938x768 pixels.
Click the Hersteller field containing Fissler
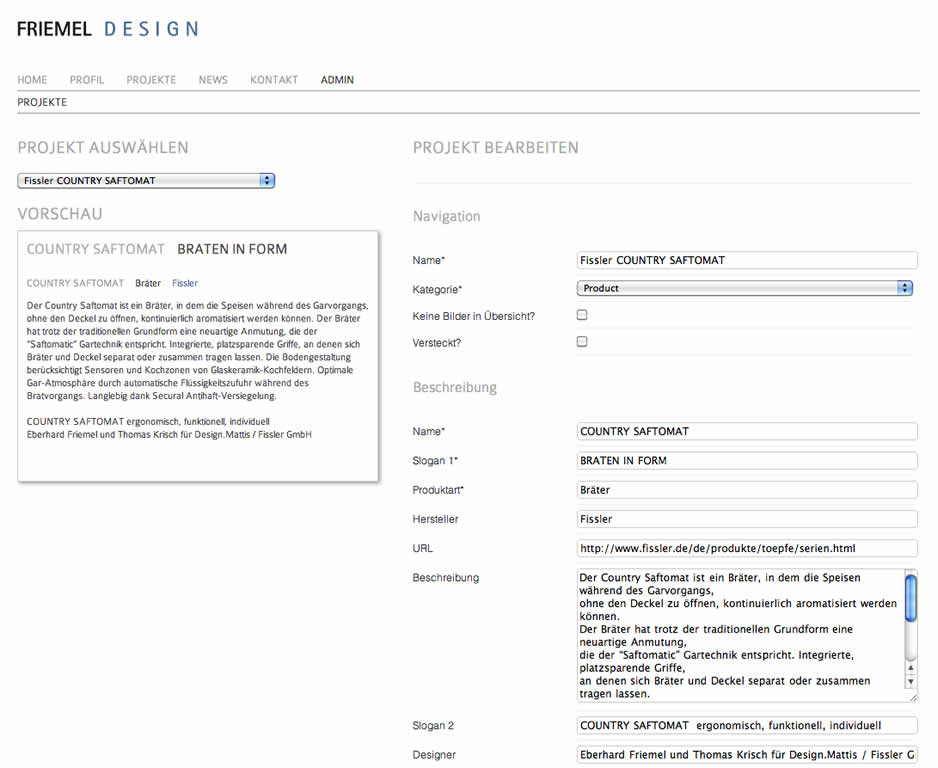[747, 519]
